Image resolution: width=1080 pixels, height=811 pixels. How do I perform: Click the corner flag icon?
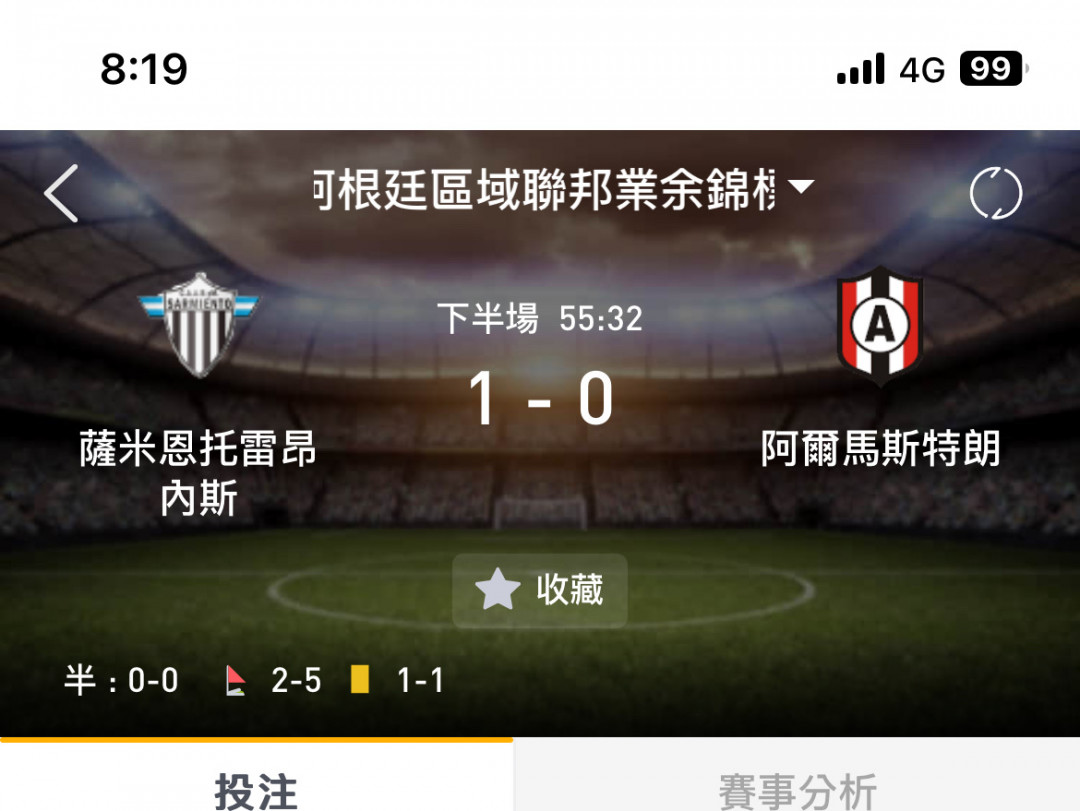(236, 681)
